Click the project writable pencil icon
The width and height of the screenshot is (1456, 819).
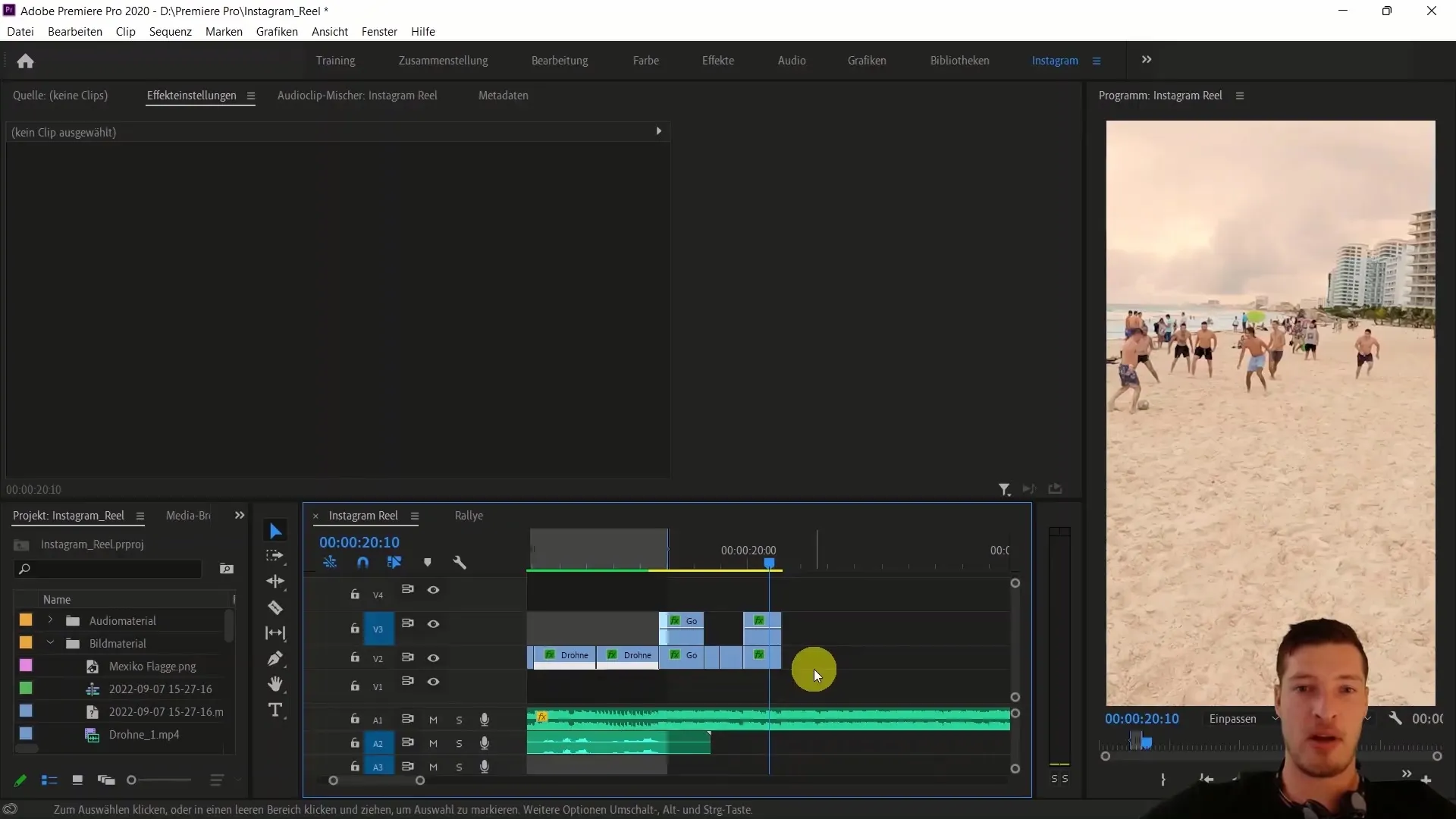tap(20, 780)
